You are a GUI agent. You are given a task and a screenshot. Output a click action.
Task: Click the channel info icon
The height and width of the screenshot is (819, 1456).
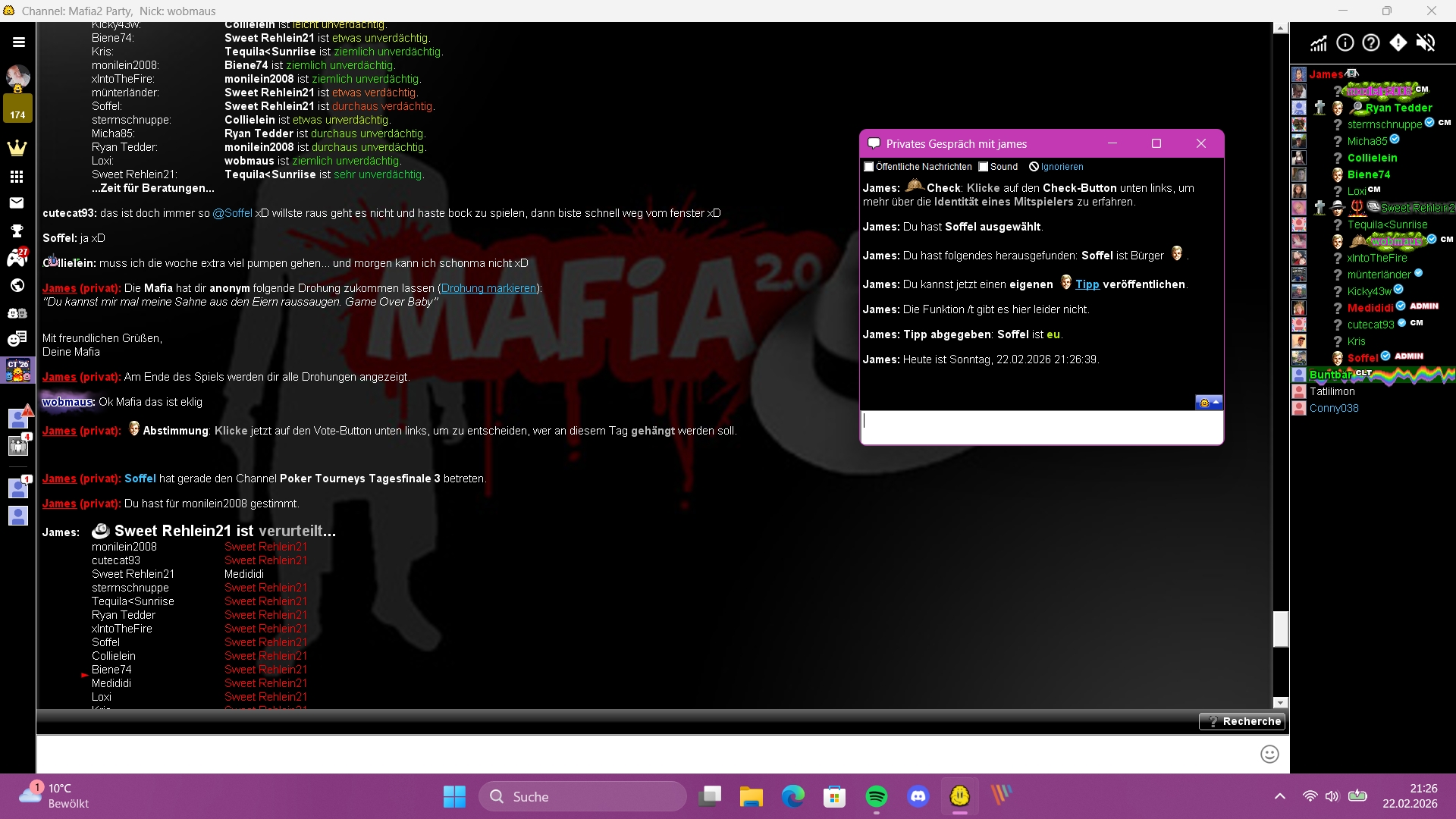[x=1345, y=42]
